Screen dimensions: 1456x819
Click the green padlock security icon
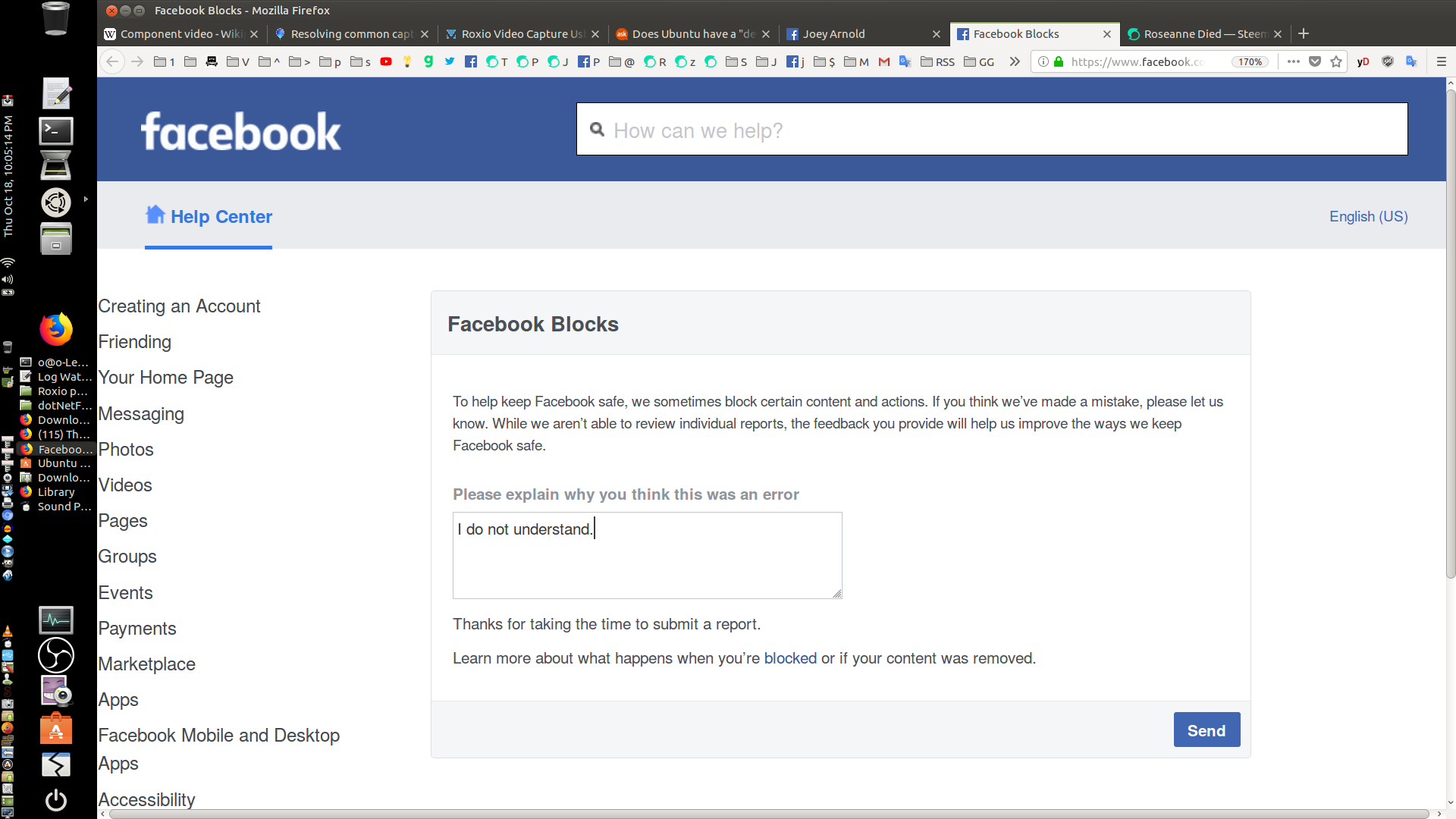(x=1059, y=61)
